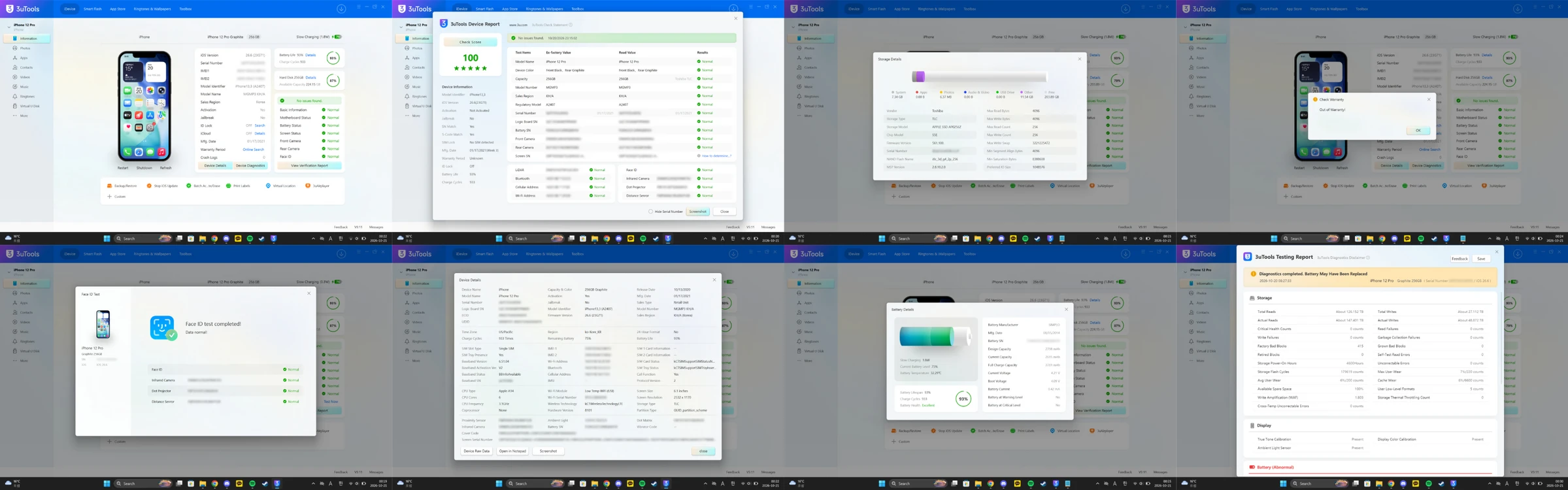The width and height of the screenshot is (1568, 490).
Task: Click Open in Notepad in Device Details
Action: click(512, 451)
